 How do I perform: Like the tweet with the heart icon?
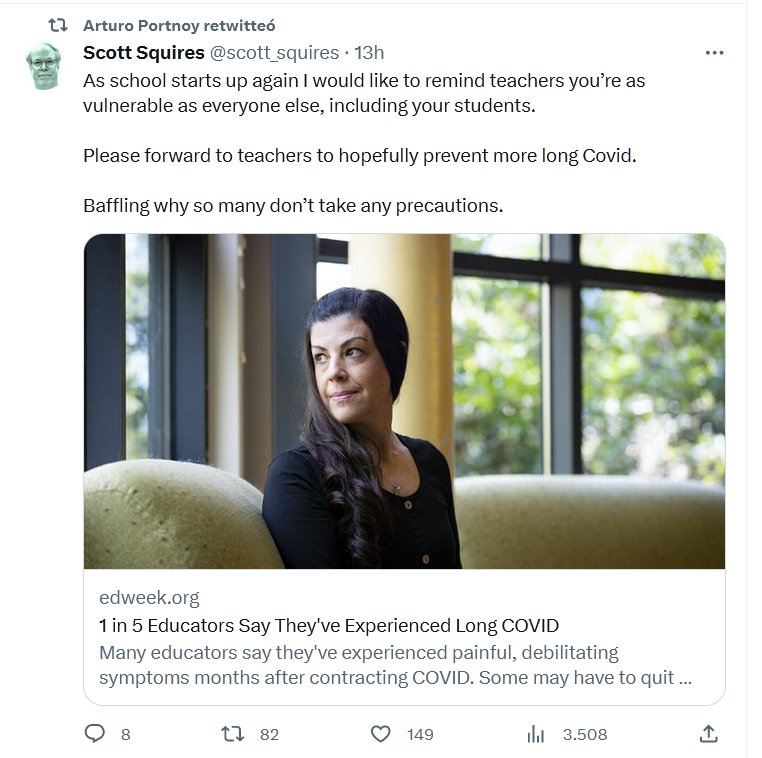(x=381, y=734)
